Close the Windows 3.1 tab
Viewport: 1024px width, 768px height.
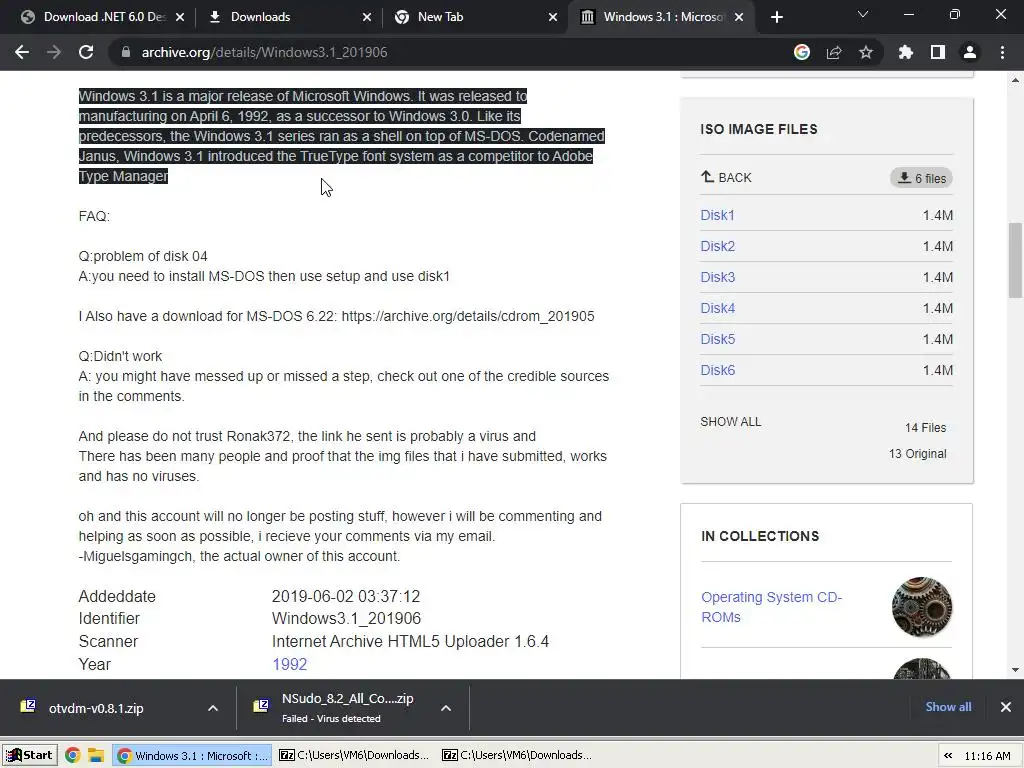(739, 17)
